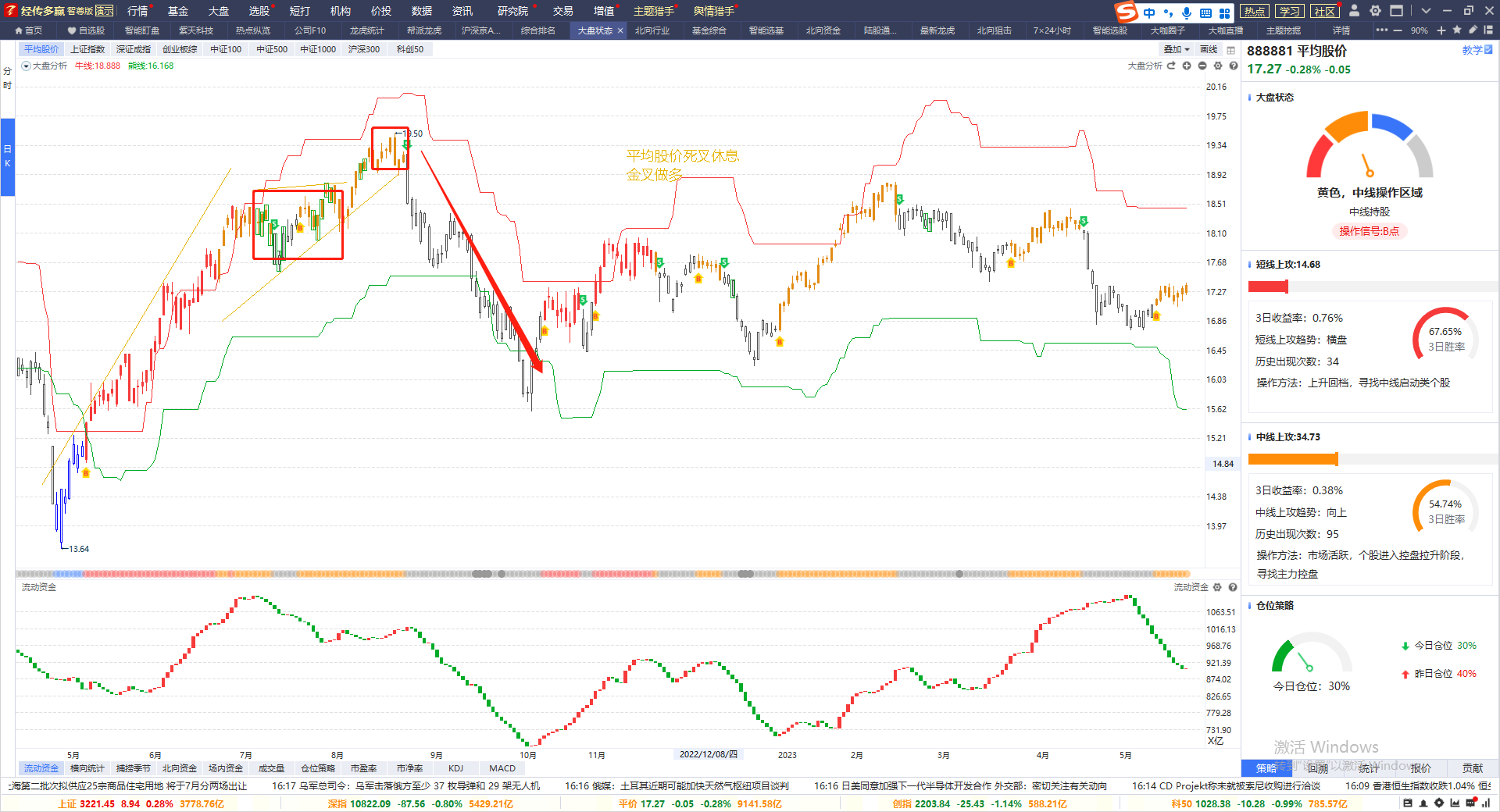
Task: Switch to the 贡献 tab in right panel
Action: (x=1473, y=768)
